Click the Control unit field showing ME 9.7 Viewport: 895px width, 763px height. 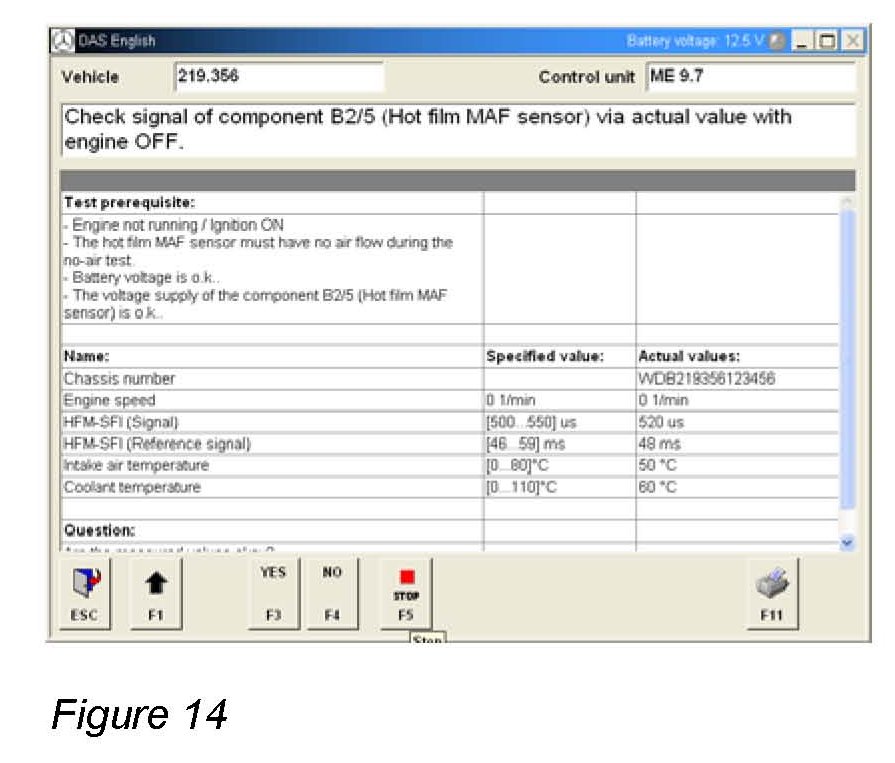(749, 77)
